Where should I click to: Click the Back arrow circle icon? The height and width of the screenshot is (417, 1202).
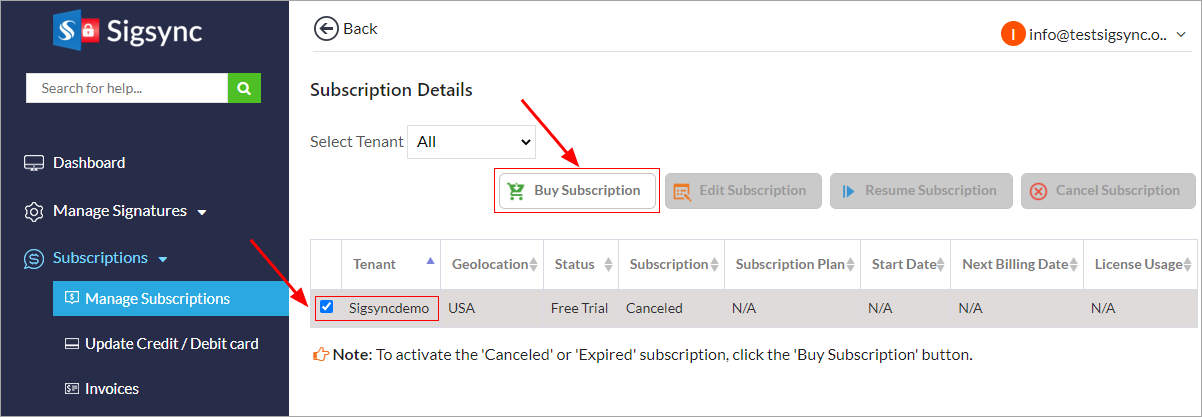click(x=326, y=29)
